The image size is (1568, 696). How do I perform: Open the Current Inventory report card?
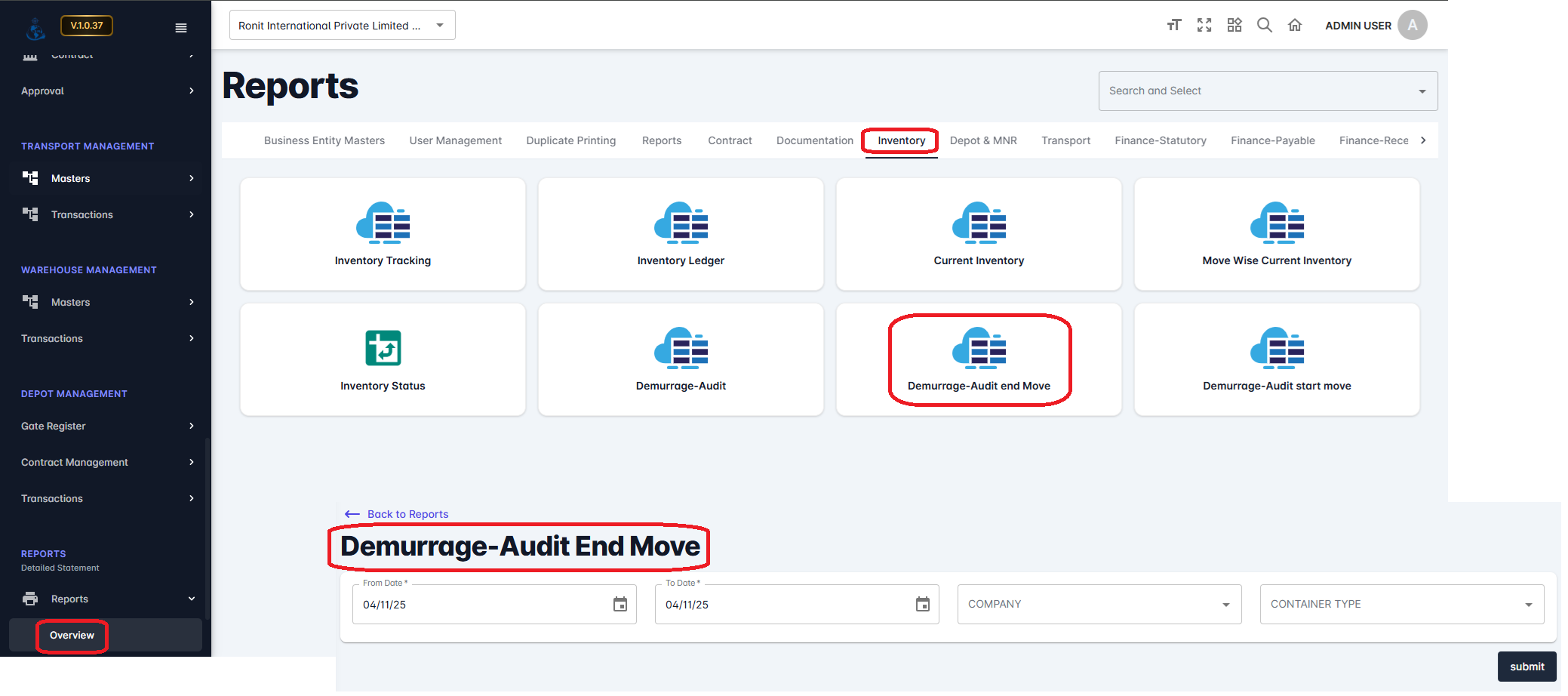click(979, 235)
